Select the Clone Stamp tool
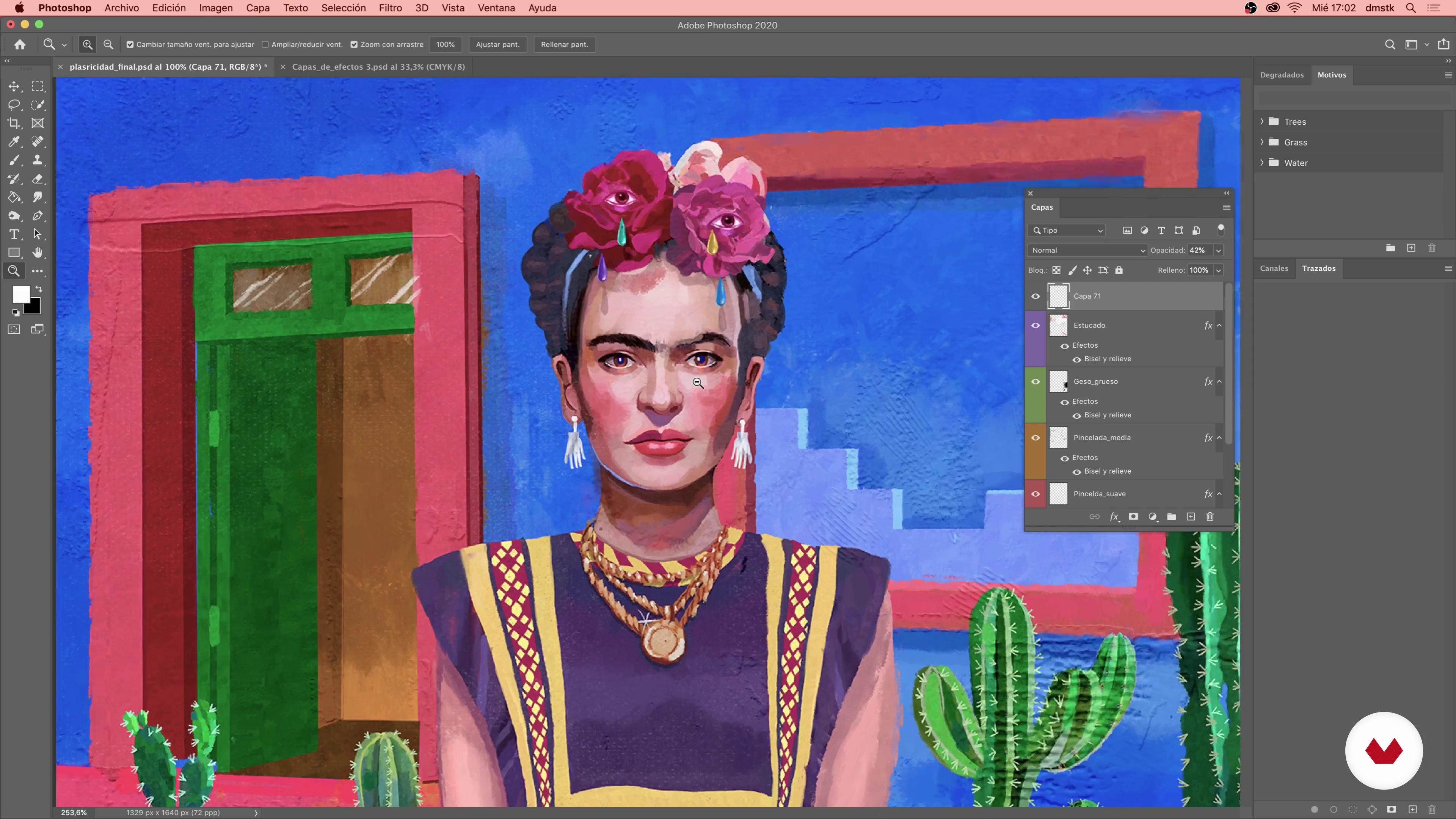Image resolution: width=1456 pixels, height=819 pixels. [x=37, y=160]
